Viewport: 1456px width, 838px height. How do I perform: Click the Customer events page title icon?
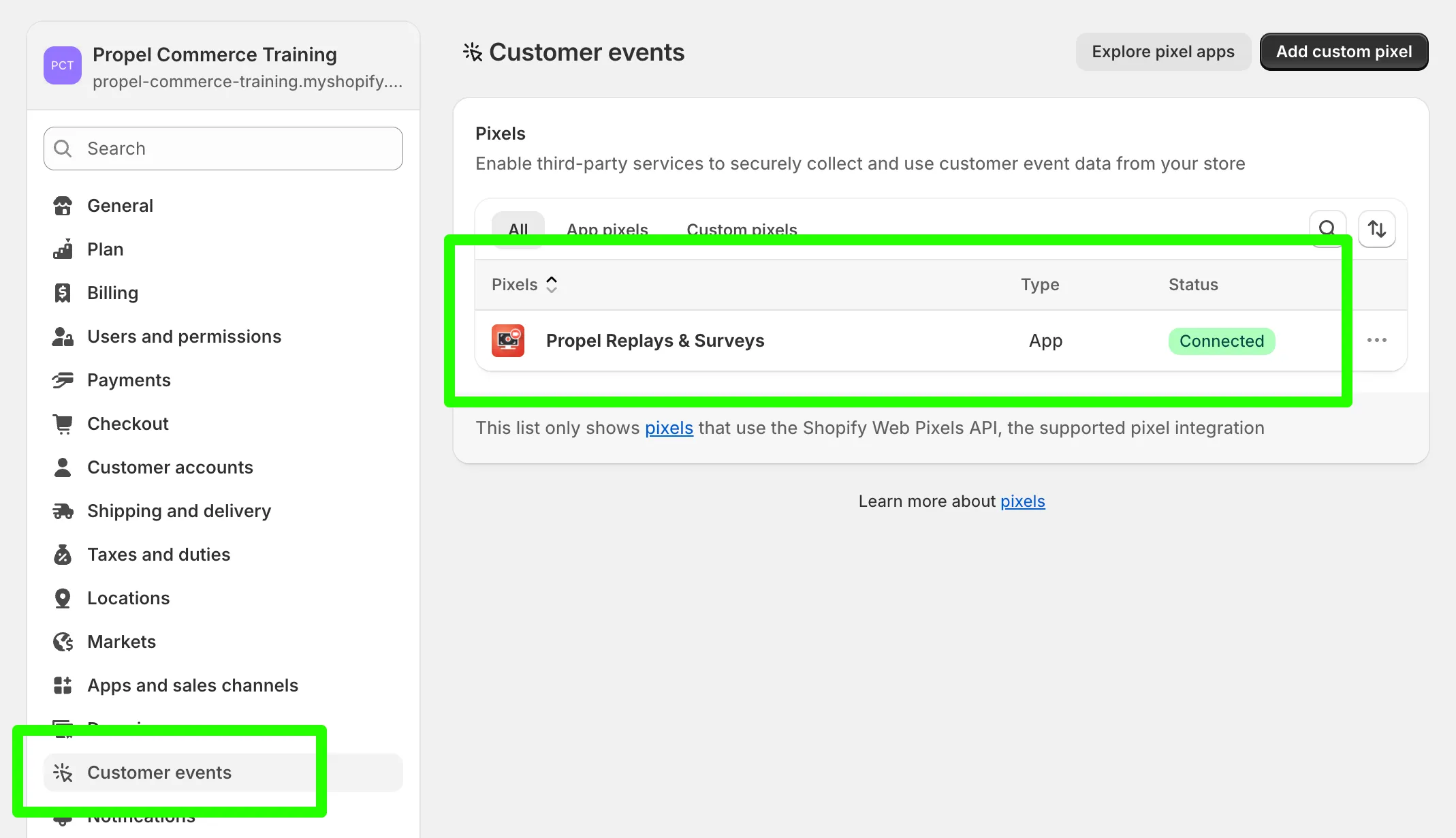point(473,52)
